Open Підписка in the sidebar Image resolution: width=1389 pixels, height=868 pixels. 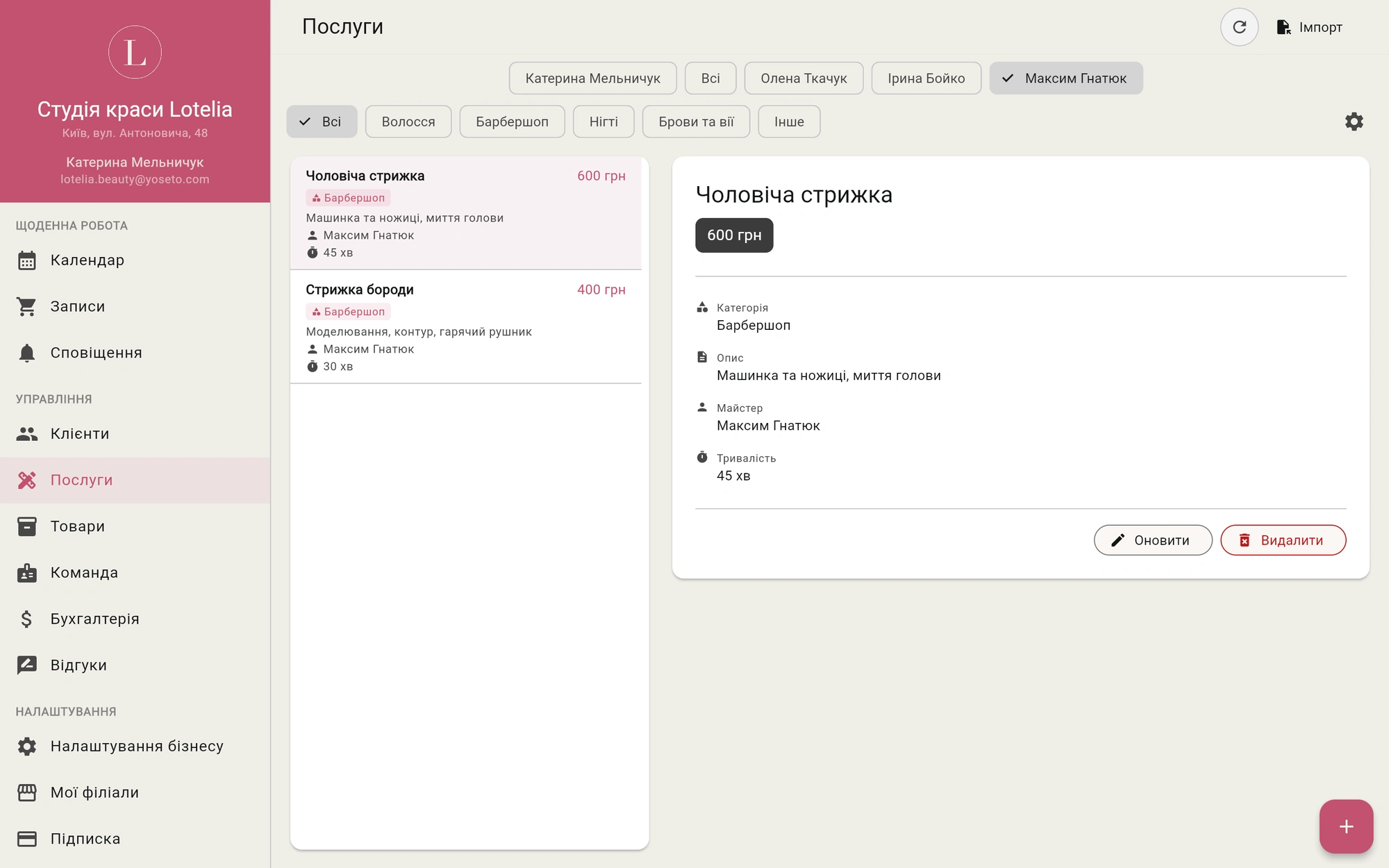(135, 839)
